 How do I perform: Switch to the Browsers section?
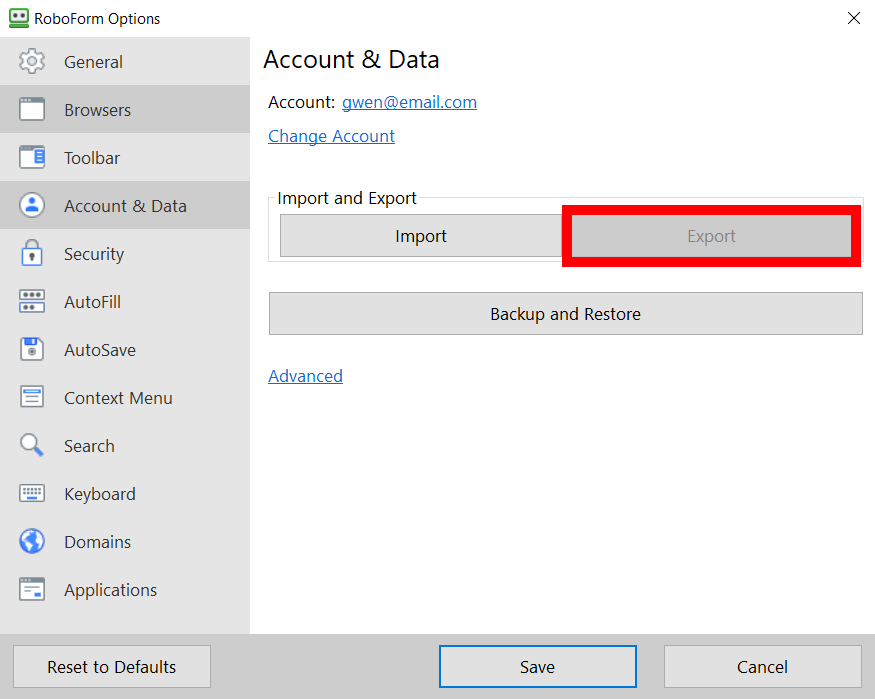click(x=125, y=109)
